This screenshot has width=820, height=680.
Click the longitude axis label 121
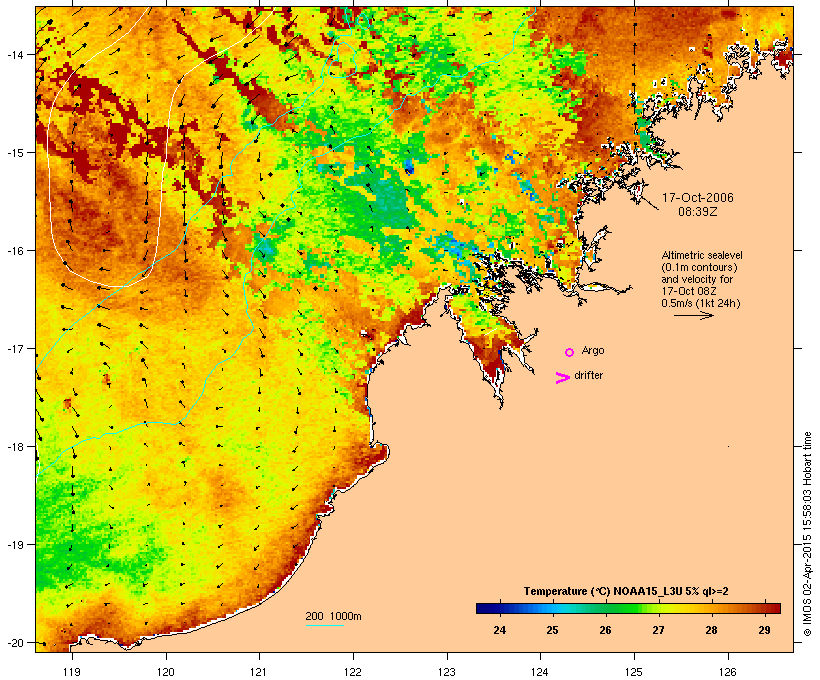click(259, 672)
